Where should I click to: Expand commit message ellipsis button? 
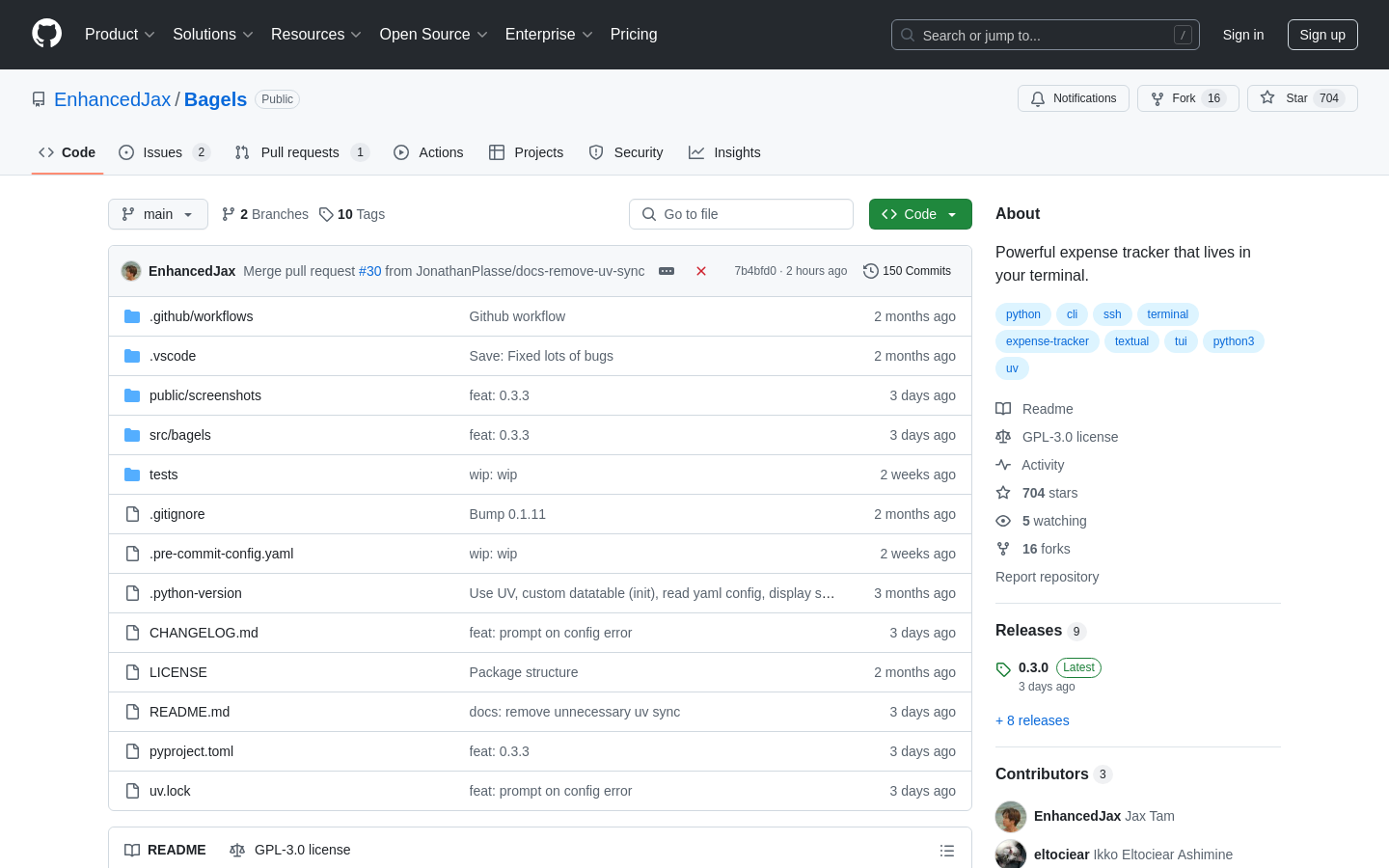tap(667, 271)
